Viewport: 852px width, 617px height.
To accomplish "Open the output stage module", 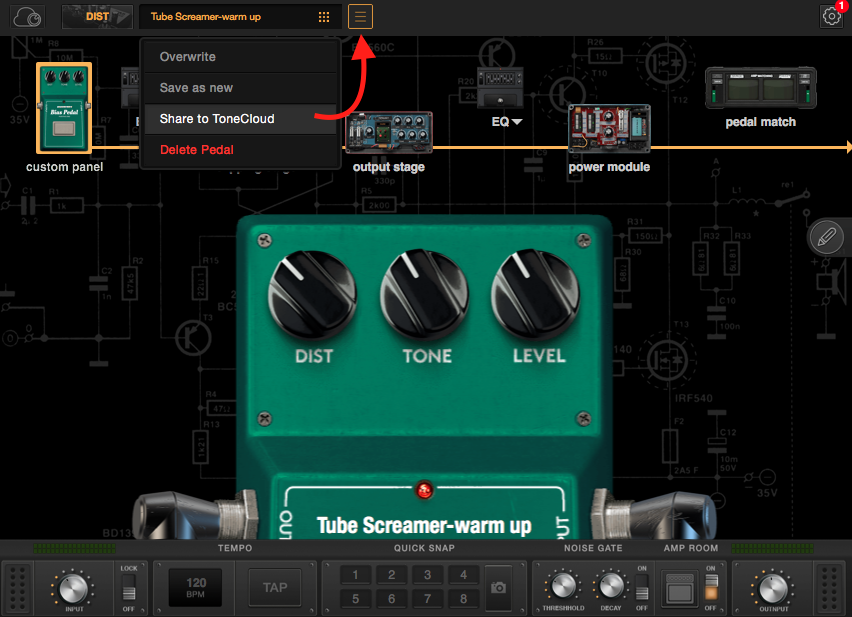I will pyautogui.click(x=388, y=132).
